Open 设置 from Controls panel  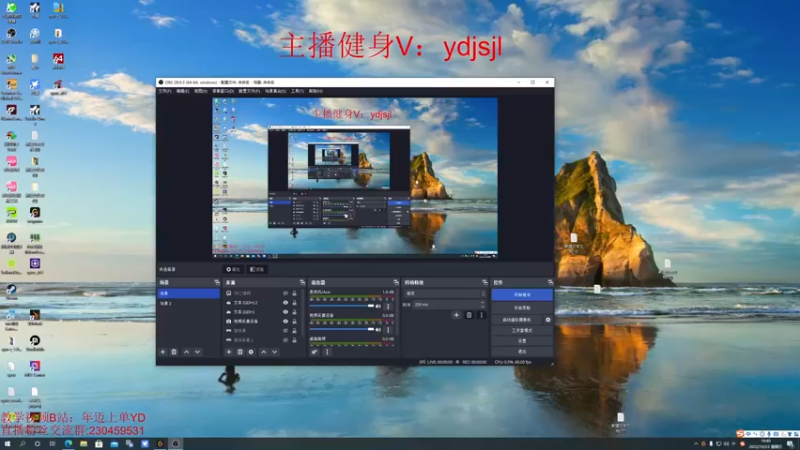coord(522,341)
